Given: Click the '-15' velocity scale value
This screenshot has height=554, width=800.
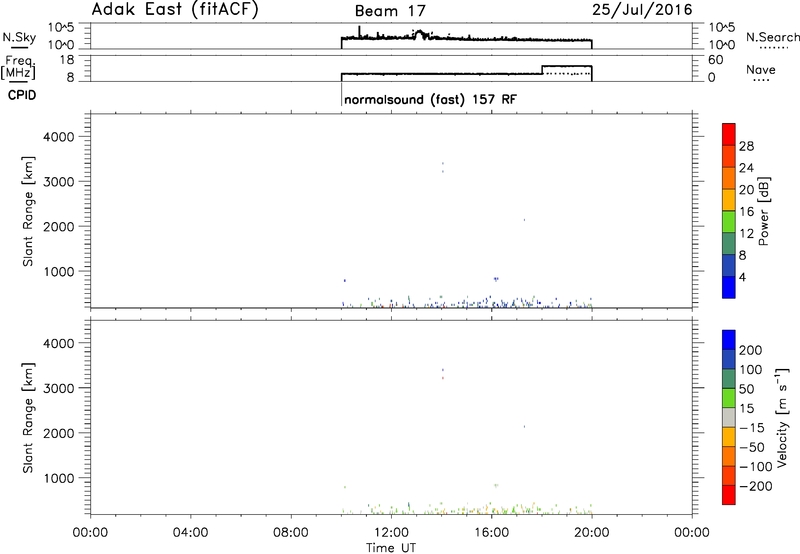Looking at the screenshot, I should point(751,427).
